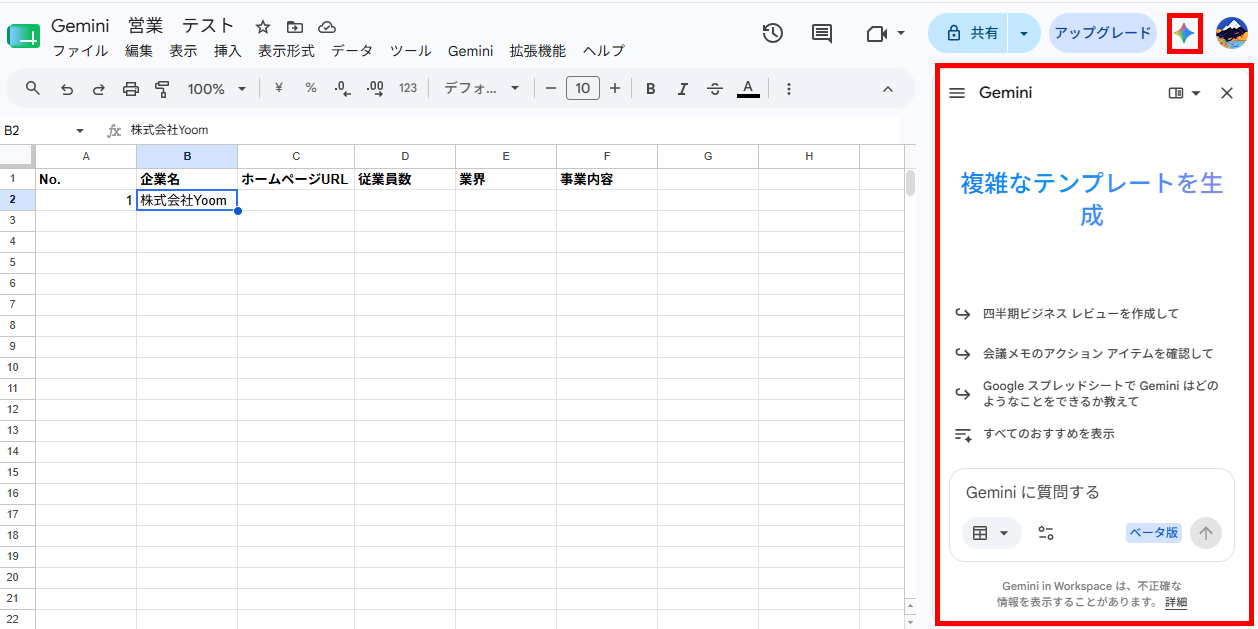Click the Gemini sparkle icon
The height and width of the screenshot is (629, 1258).
click(x=1185, y=33)
